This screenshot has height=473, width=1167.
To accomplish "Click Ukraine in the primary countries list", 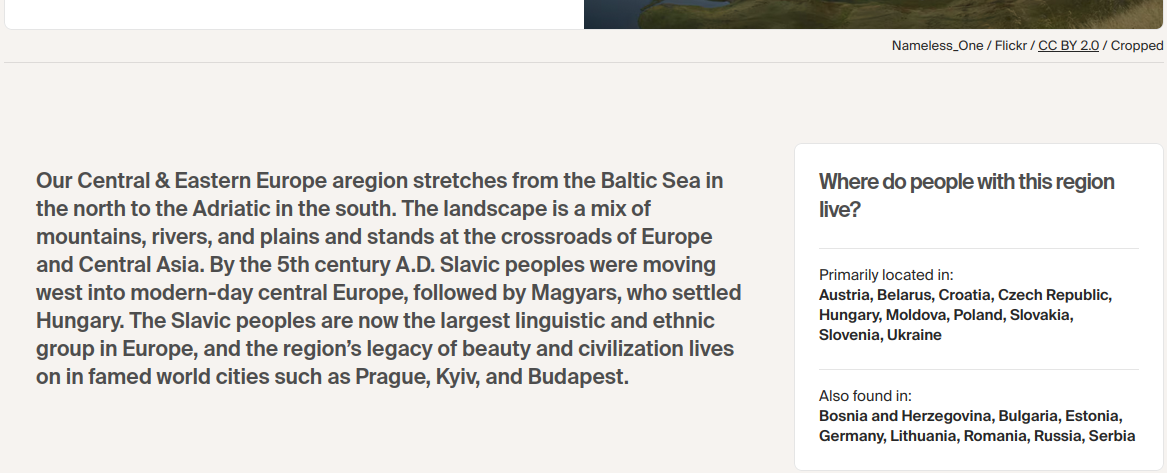I will point(914,335).
